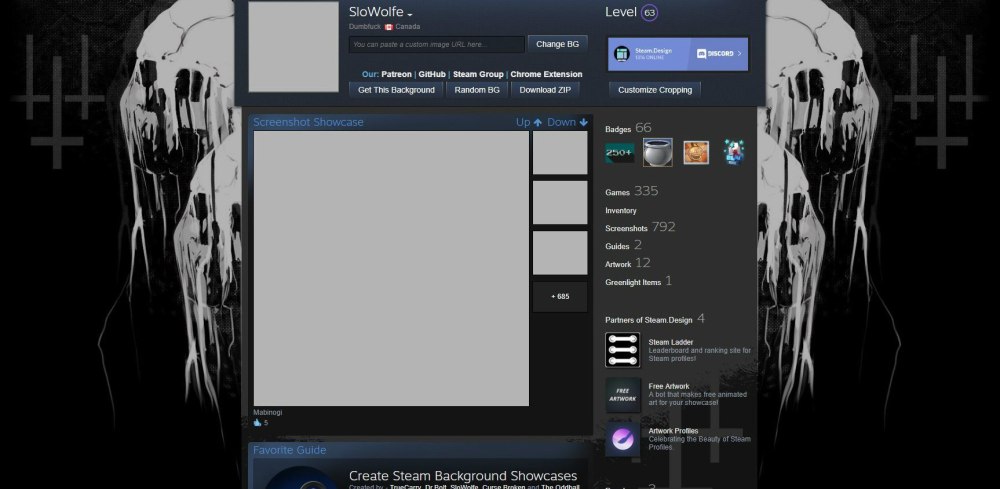Click the level 63 badge circle
Image resolution: width=1000 pixels, height=489 pixels.
(x=649, y=13)
